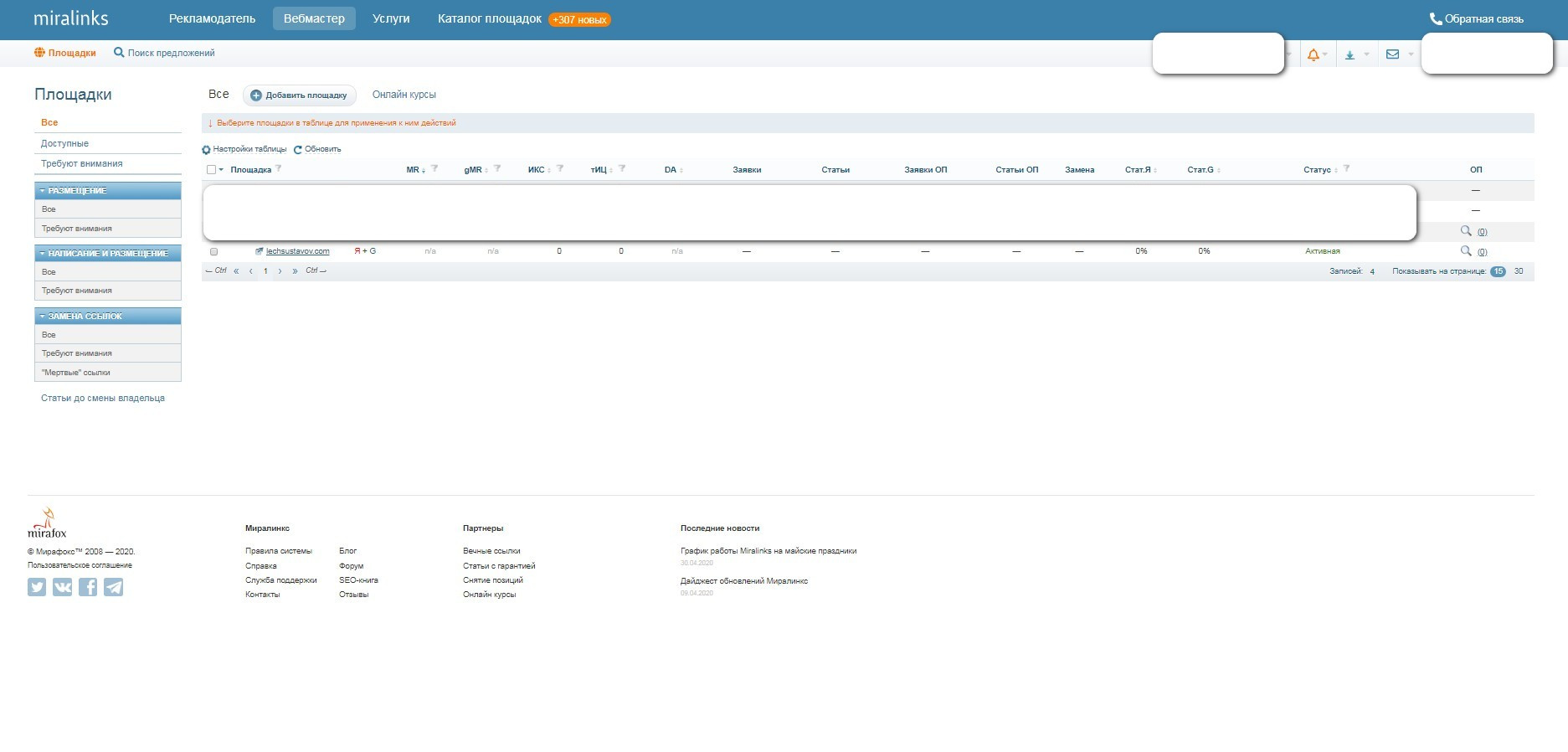The height and width of the screenshot is (752, 1568).
Task: Open the Услуги top menu
Action: 391,18
